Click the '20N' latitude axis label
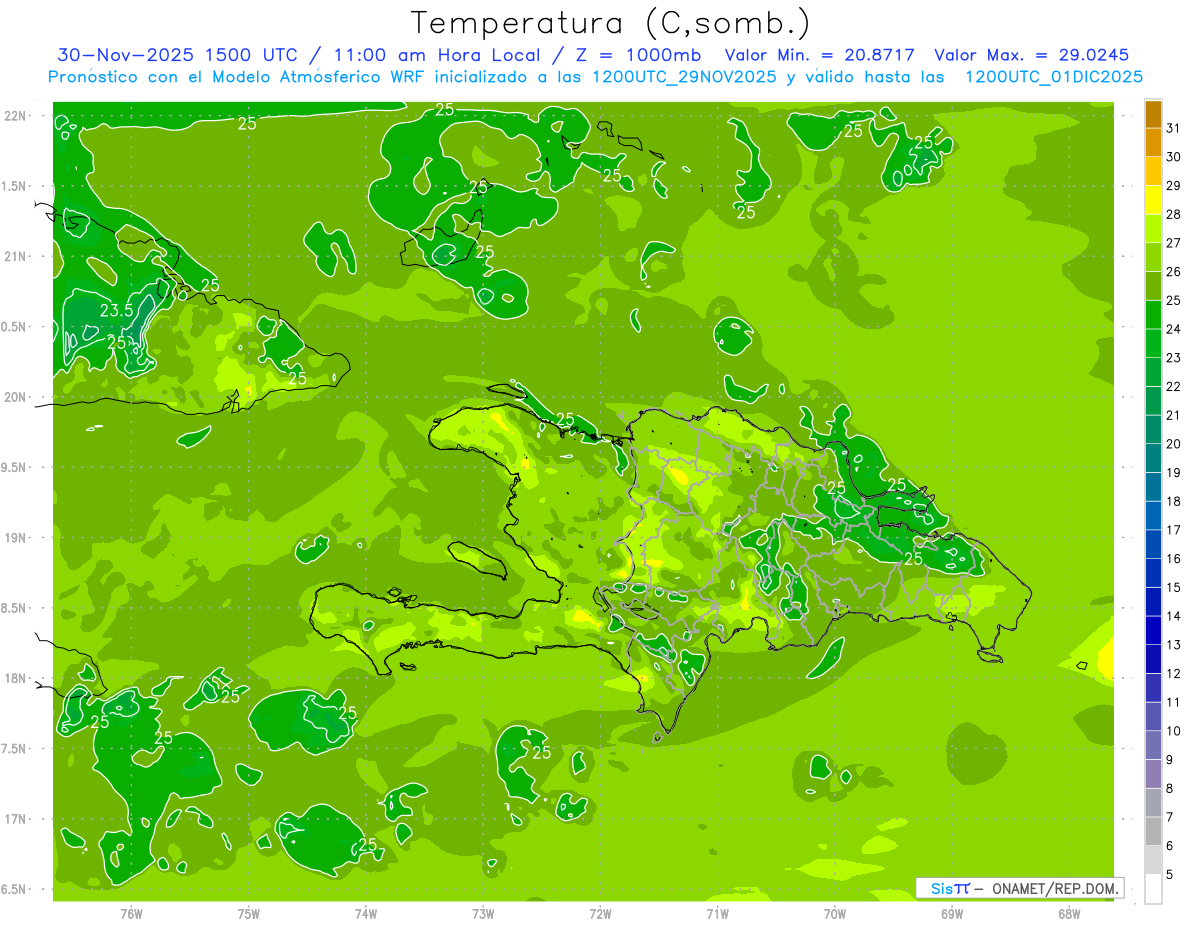Image resolution: width=1200 pixels, height=927 pixels. coord(15,397)
